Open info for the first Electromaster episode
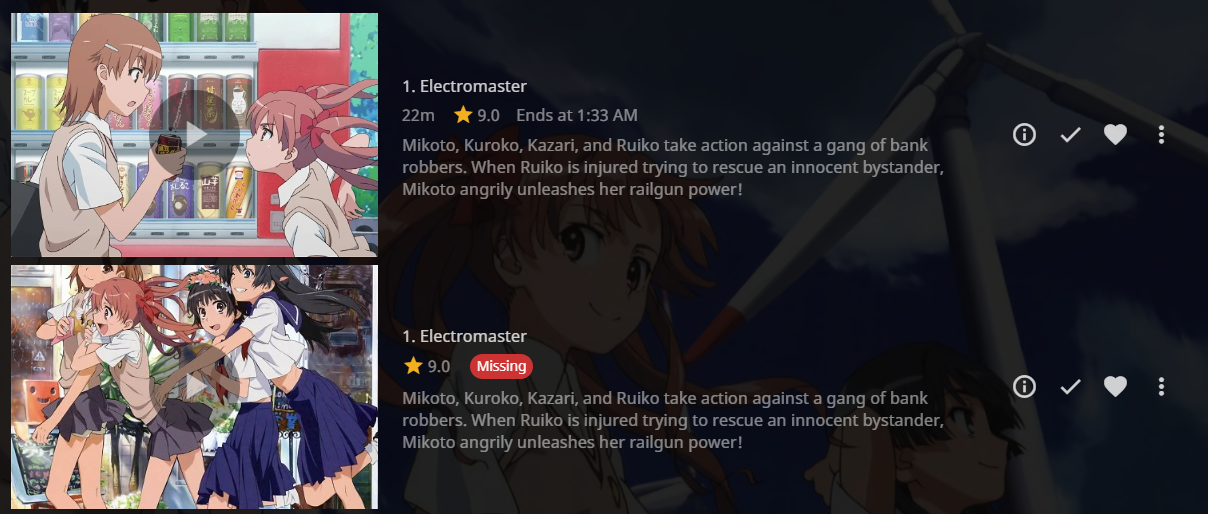Viewport: 1208px width, 514px height. [1024, 135]
